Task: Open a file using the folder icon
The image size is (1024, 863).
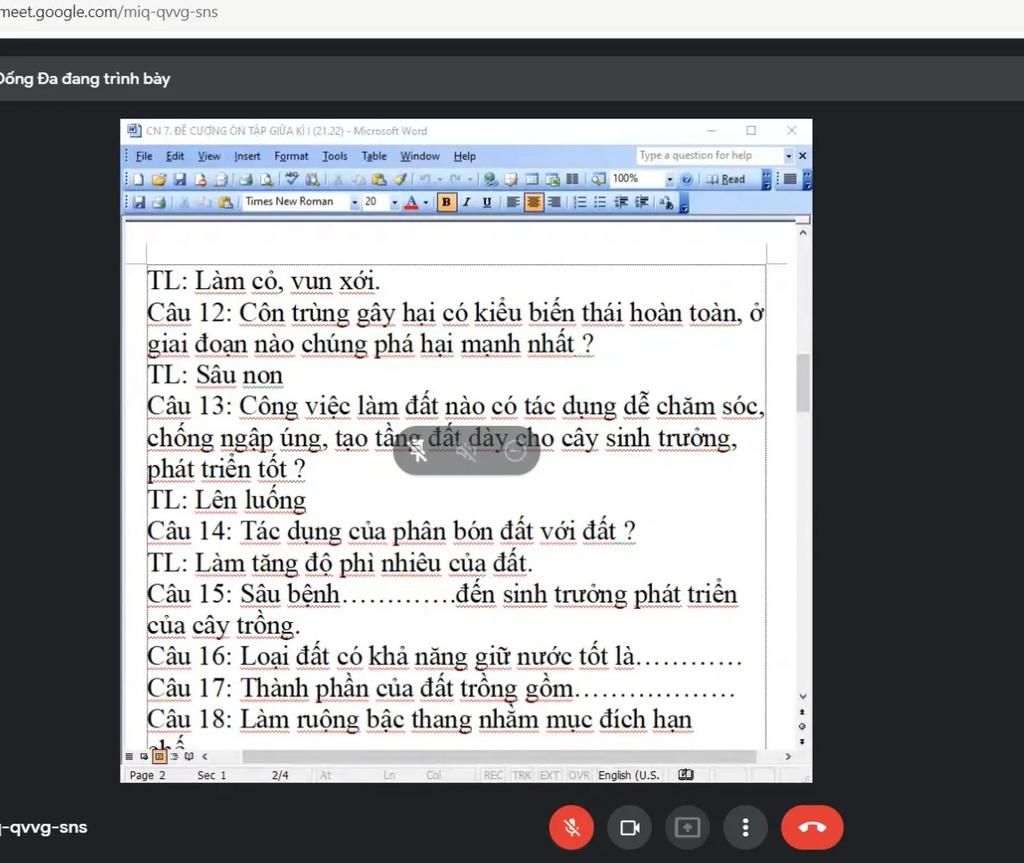Action: click(x=159, y=180)
